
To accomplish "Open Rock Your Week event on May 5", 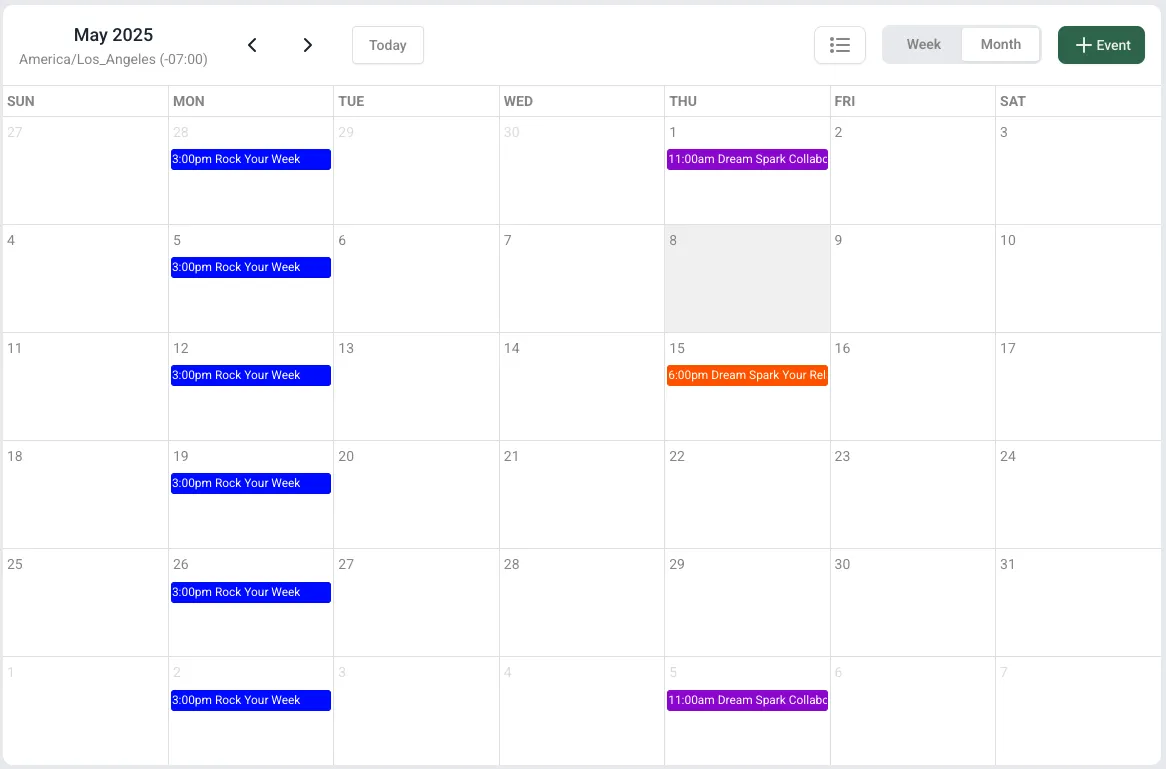I will pos(251,267).
